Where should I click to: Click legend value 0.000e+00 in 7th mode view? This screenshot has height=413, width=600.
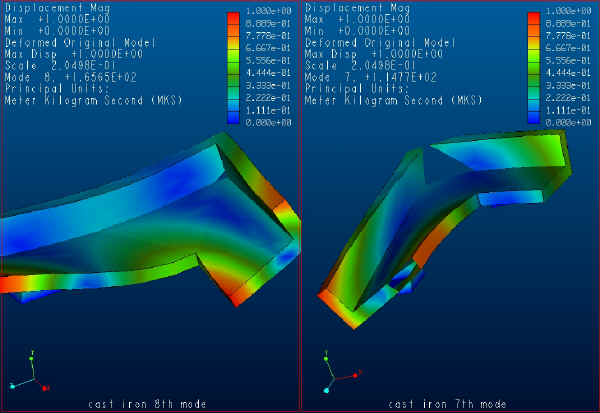coord(568,122)
